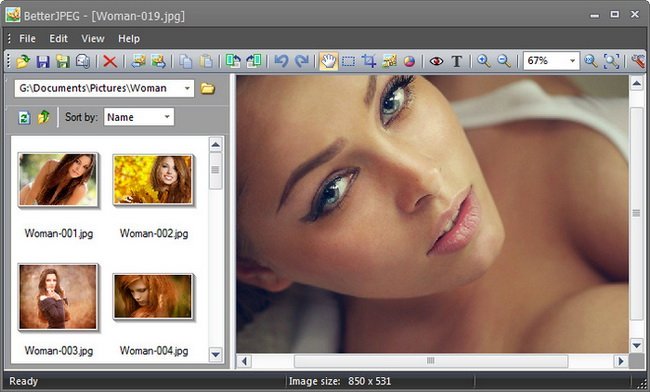Click the BetterJPEG app icon in title bar
Image resolution: width=650 pixels, height=392 pixels.
(13, 15)
